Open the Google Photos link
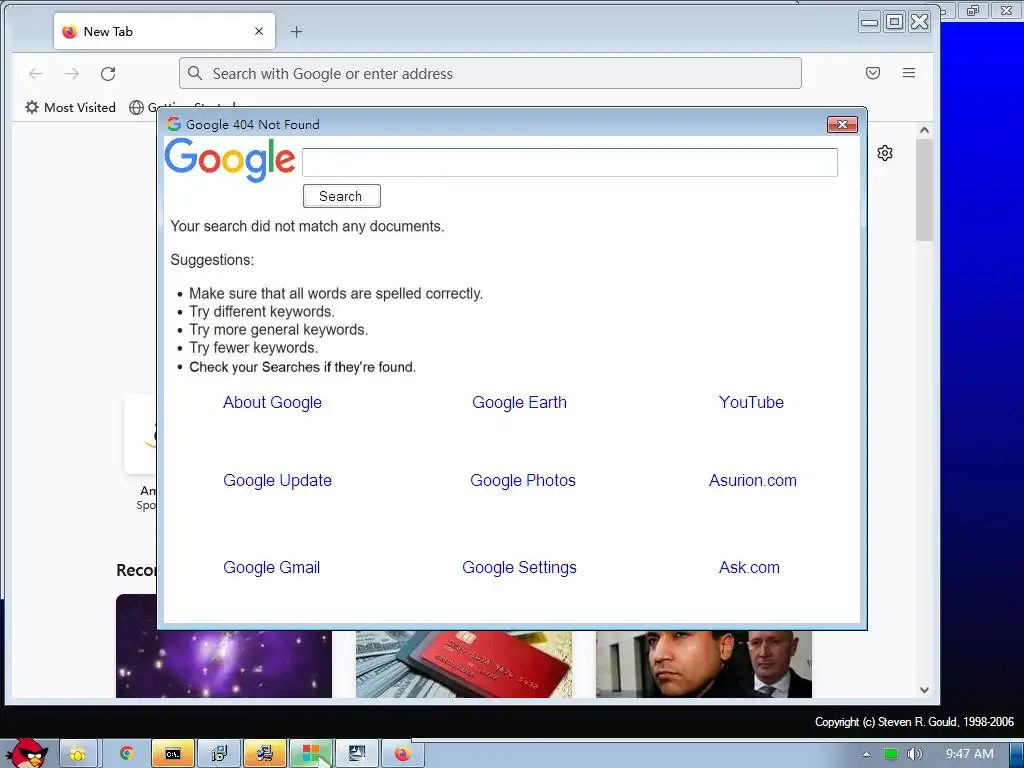This screenshot has width=1024, height=768. pos(523,481)
